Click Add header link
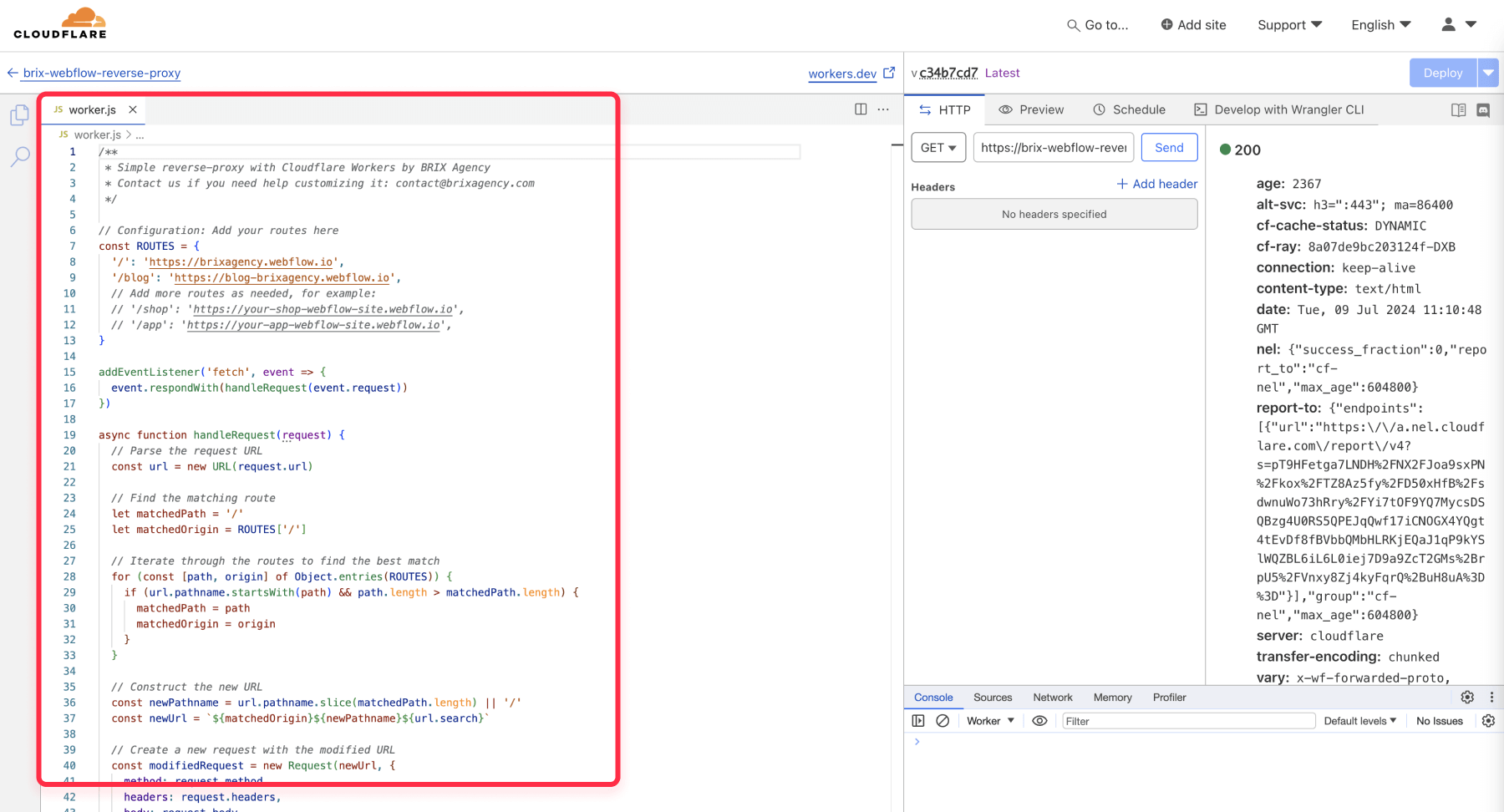 [x=1157, y=184]
